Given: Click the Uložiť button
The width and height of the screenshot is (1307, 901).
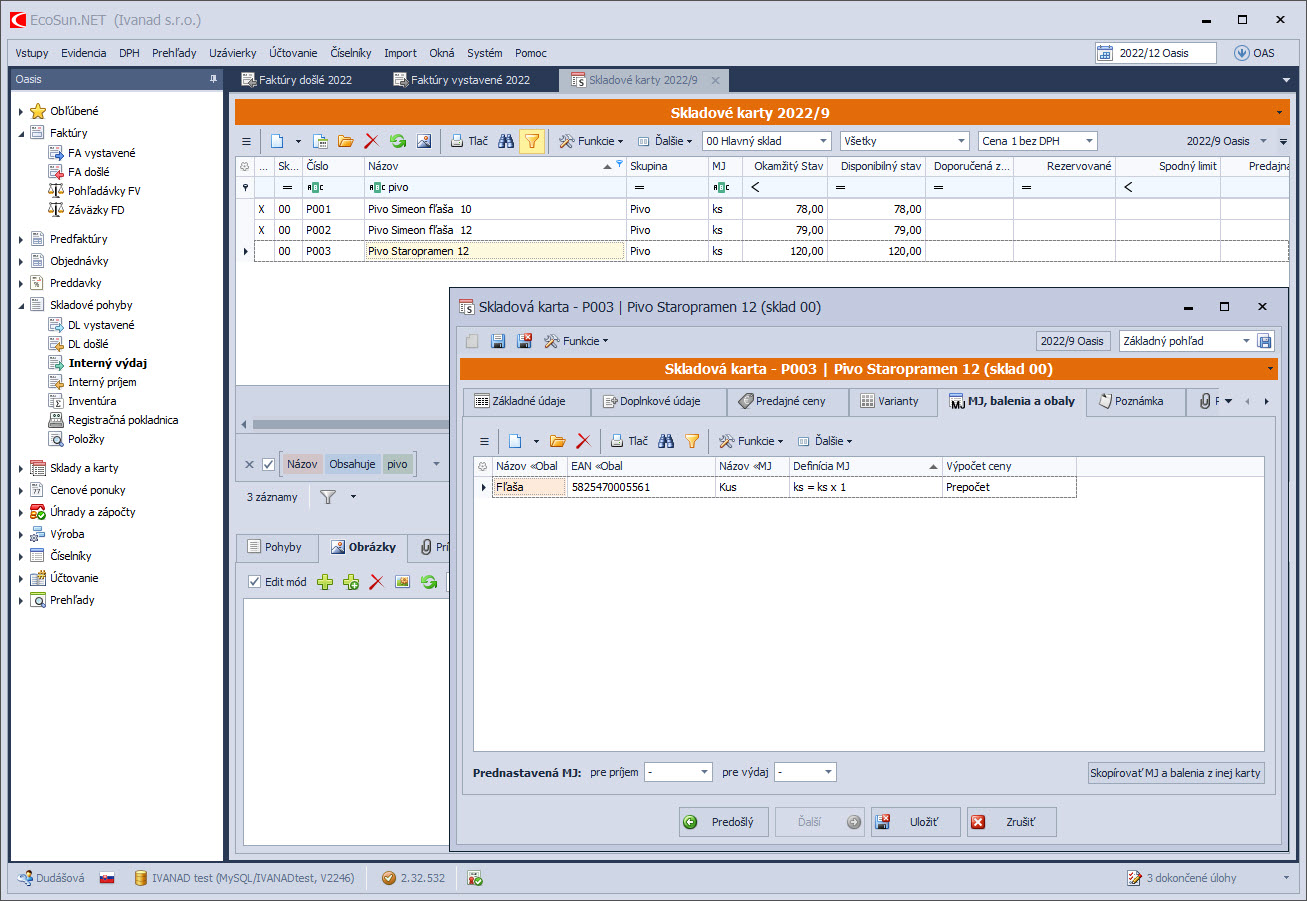Looking at the screenshot, I should point(915,822).
